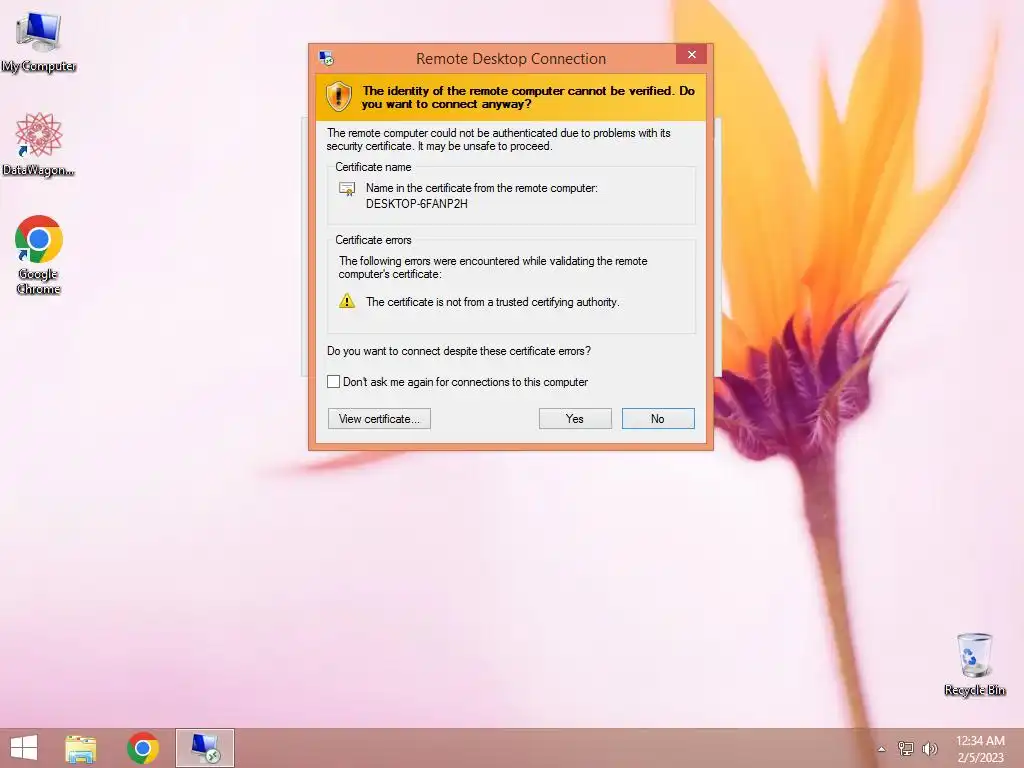Open the Windows Start button
Viewport: 1024px width, 768px height.
24,748
